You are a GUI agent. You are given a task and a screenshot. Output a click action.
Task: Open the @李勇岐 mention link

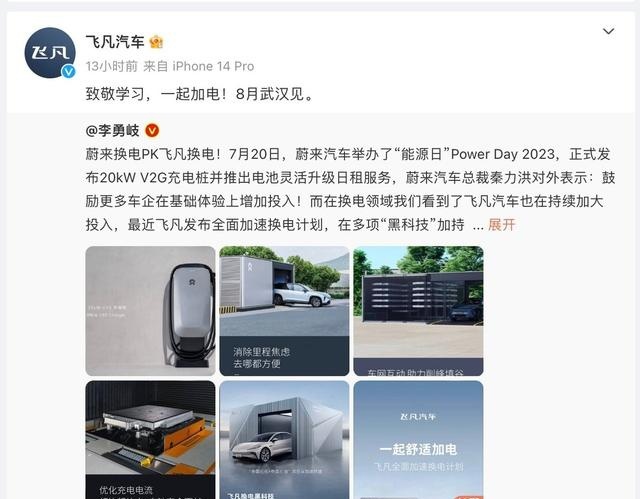(x=113, y=131)
